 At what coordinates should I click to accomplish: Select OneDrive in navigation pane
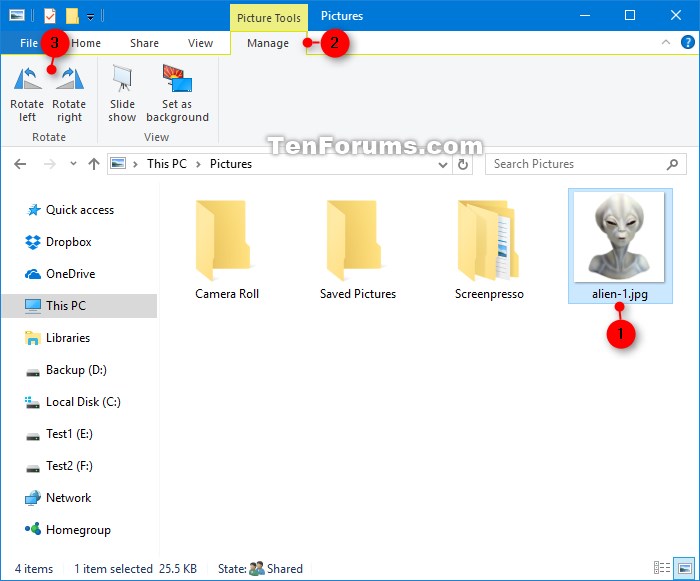pos(79,274)
